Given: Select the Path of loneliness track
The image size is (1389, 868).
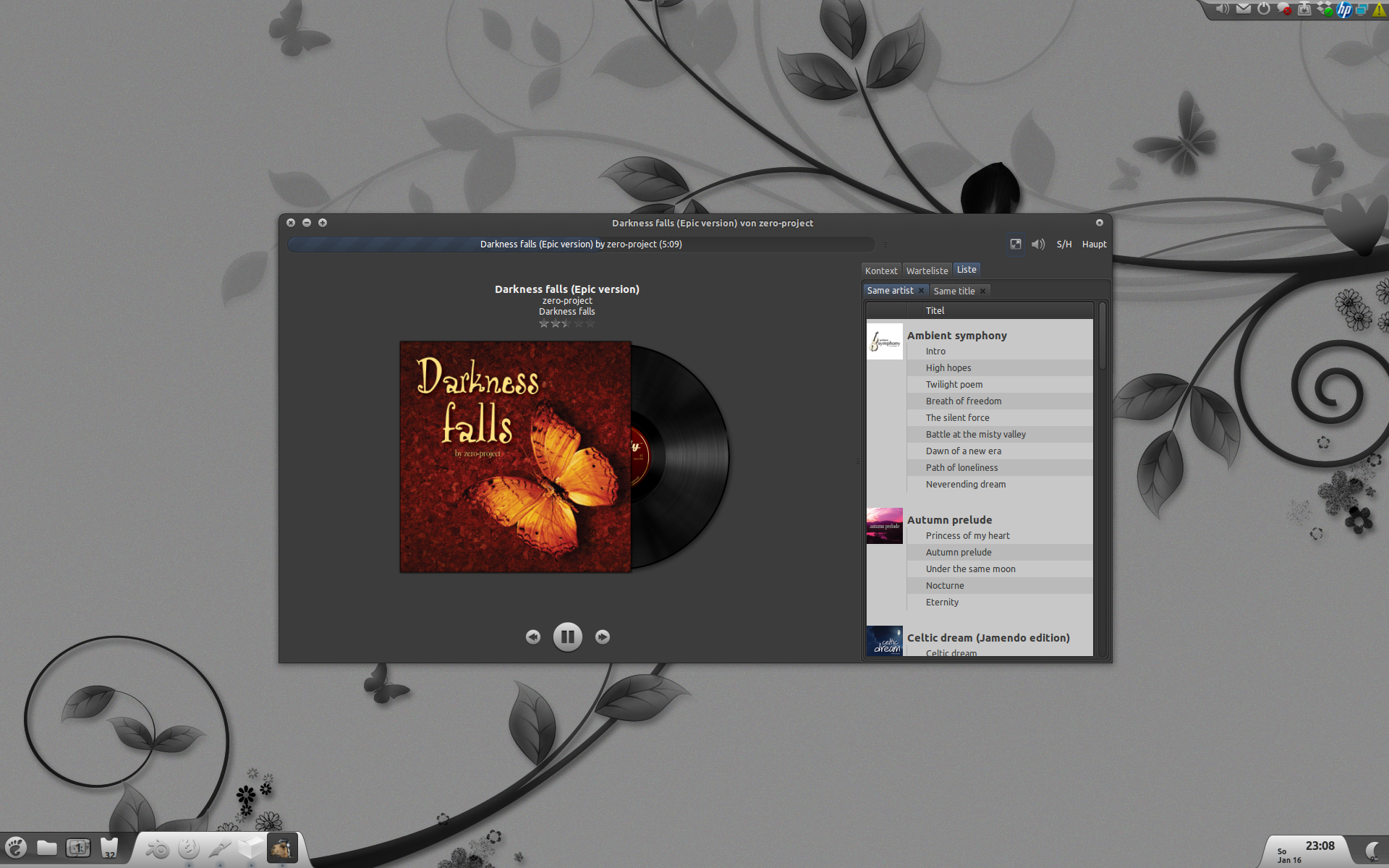Looking at the screenshot, I should click(1000, 468).
